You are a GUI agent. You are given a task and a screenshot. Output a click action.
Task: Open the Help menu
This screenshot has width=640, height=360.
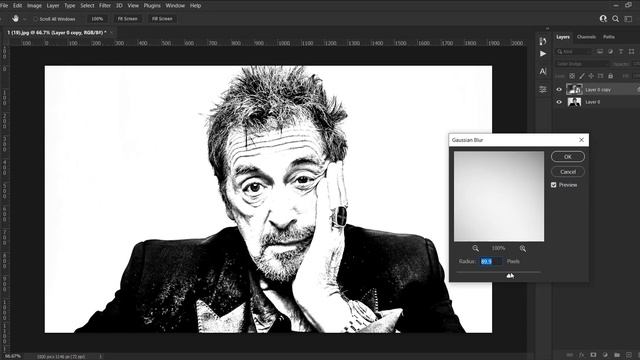point(196,6)
